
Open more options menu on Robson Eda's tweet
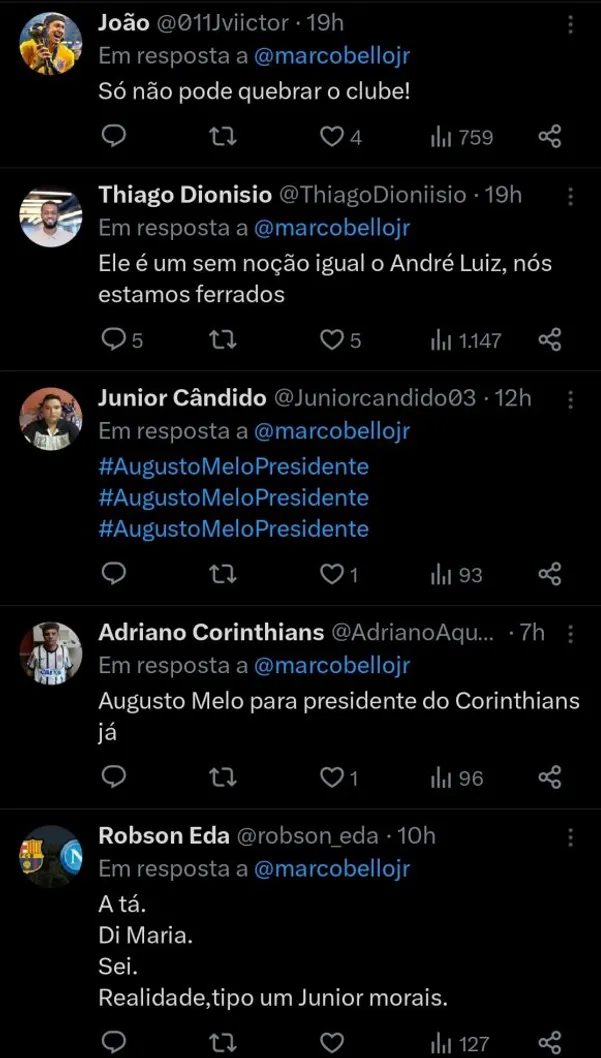coord(570,835)
